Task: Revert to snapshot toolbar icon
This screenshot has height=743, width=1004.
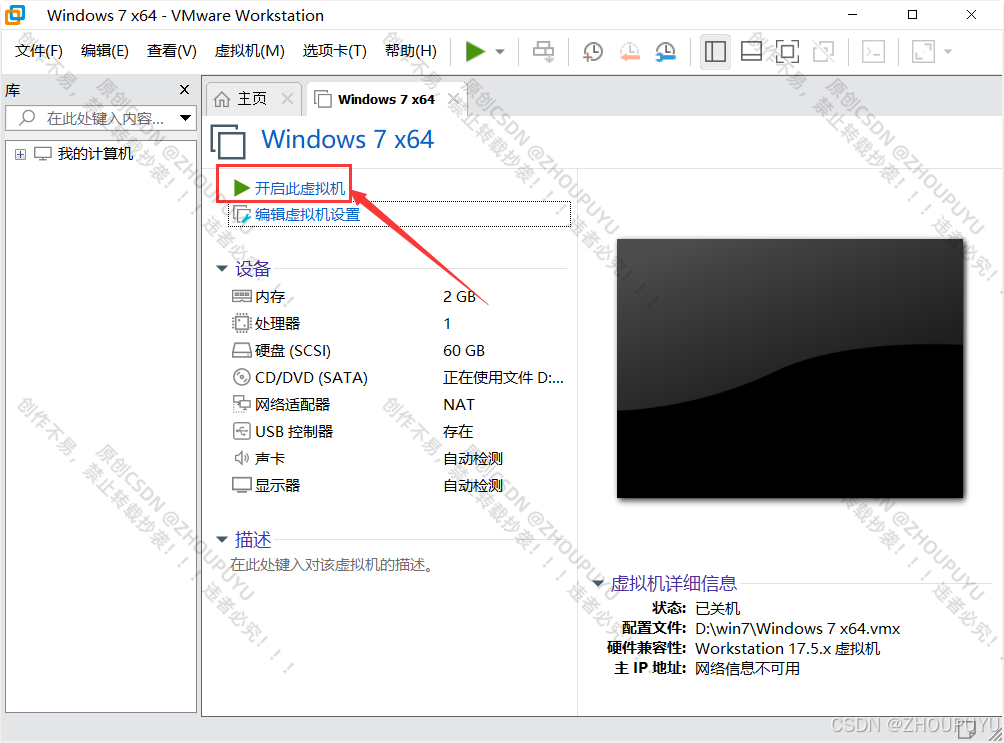Action: 629,51
